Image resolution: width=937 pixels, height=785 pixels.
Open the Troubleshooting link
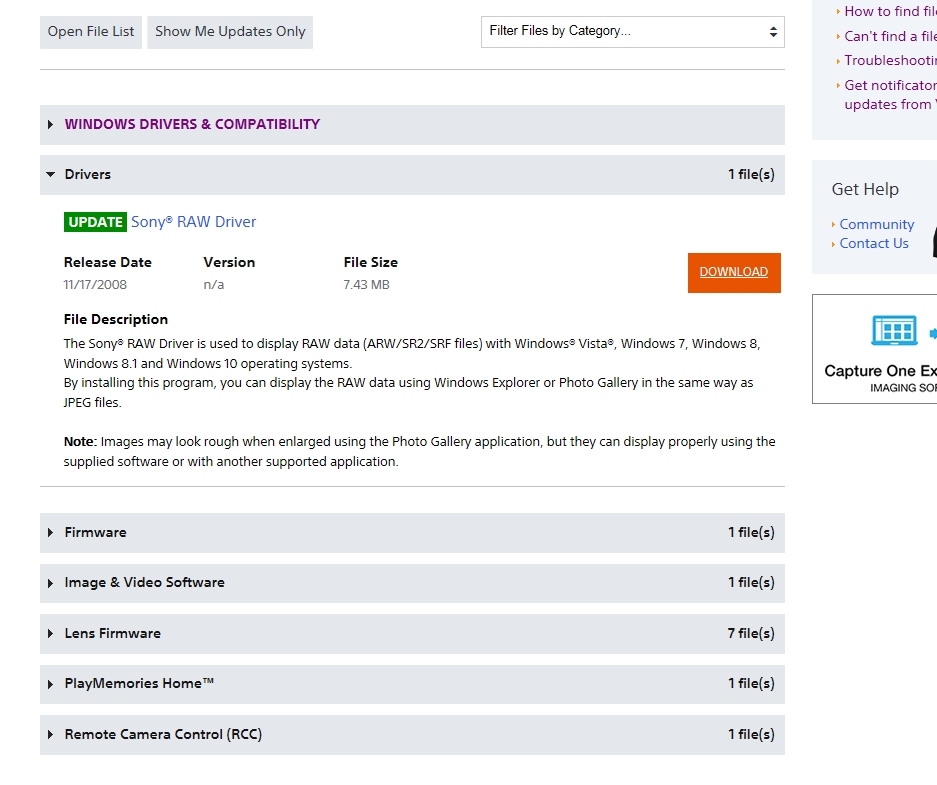890,60
